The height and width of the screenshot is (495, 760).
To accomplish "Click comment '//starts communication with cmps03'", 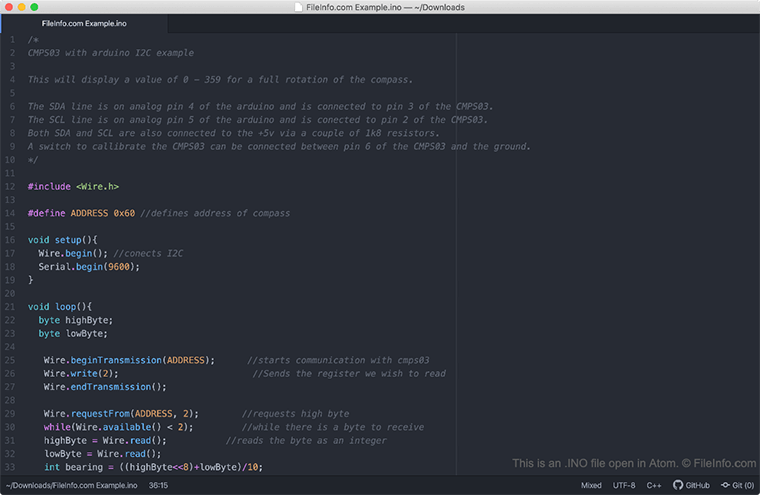I will (338, 360).
